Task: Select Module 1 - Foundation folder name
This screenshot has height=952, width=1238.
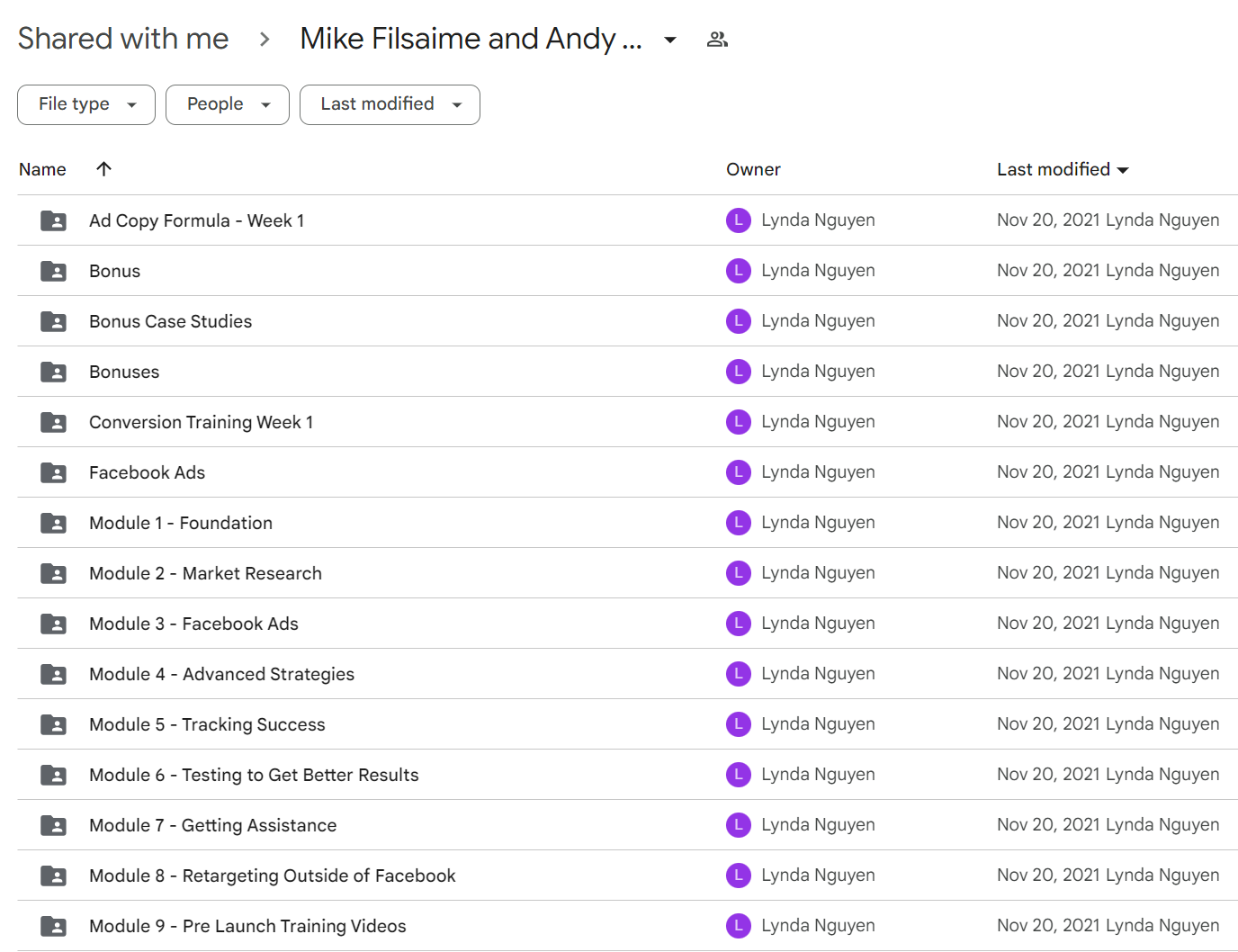Action: 180,523
